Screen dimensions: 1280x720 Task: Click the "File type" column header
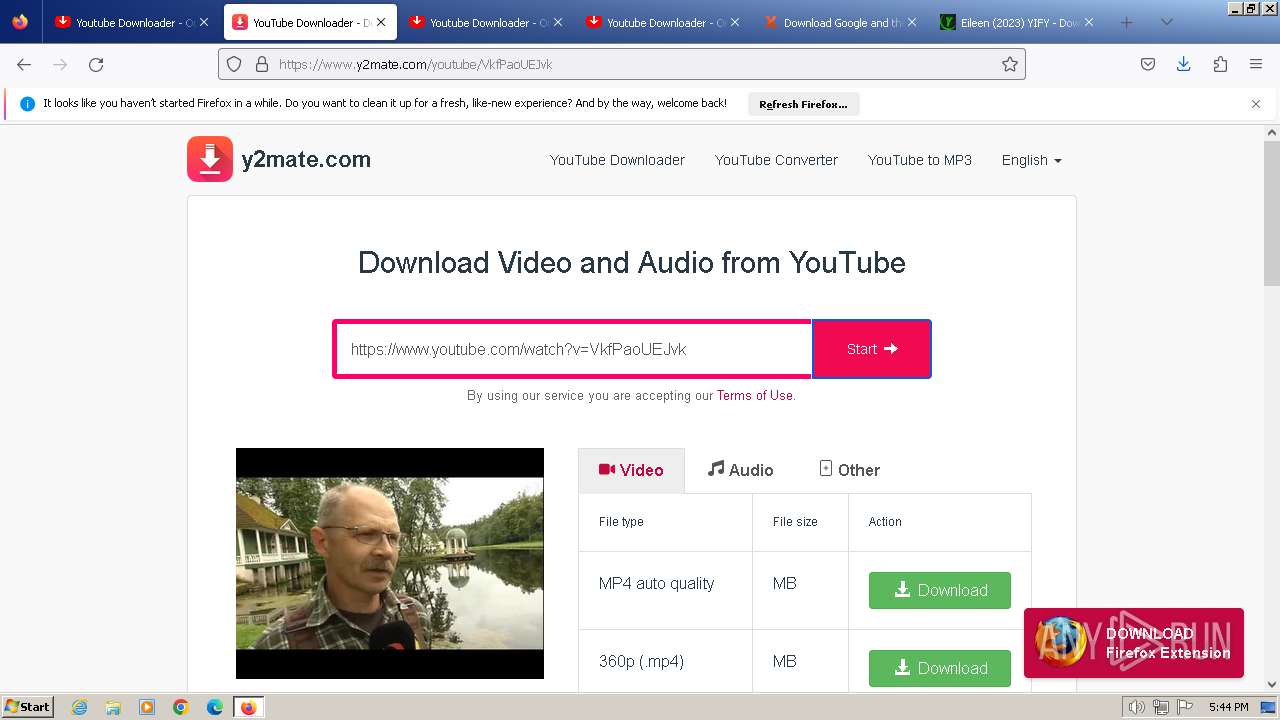coord(665,522)
